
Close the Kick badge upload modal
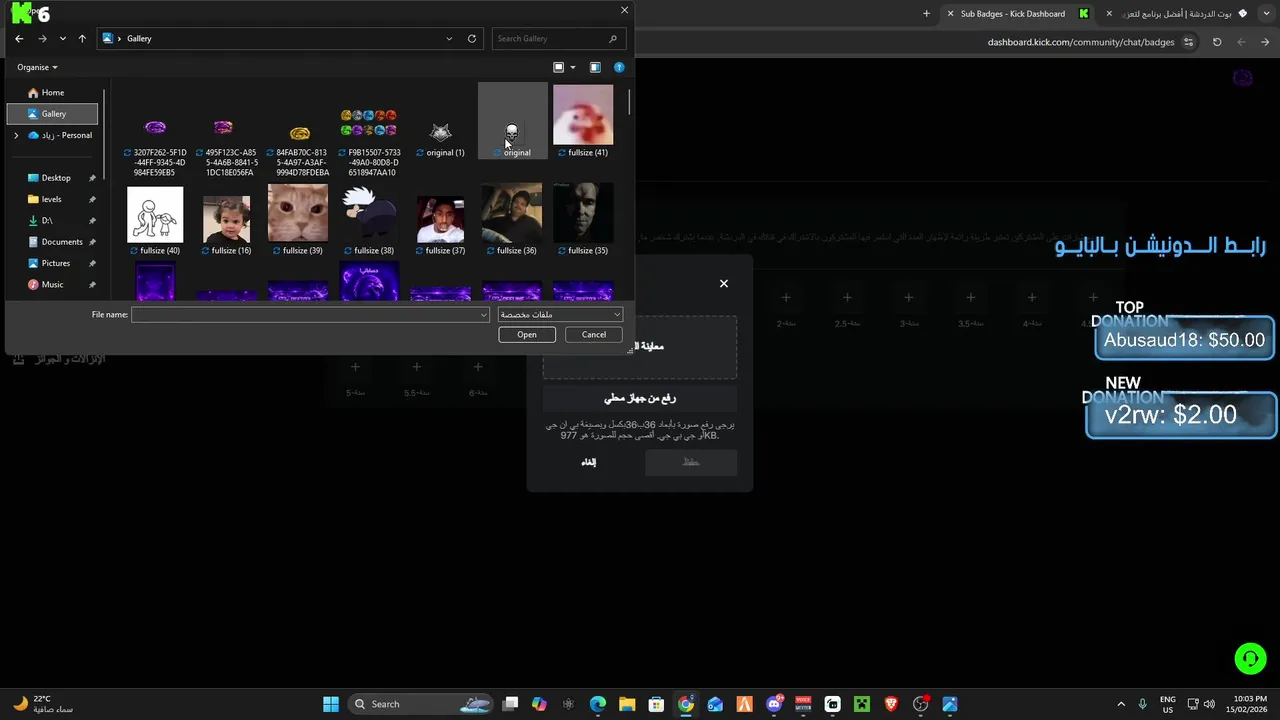tap(724, 283)
